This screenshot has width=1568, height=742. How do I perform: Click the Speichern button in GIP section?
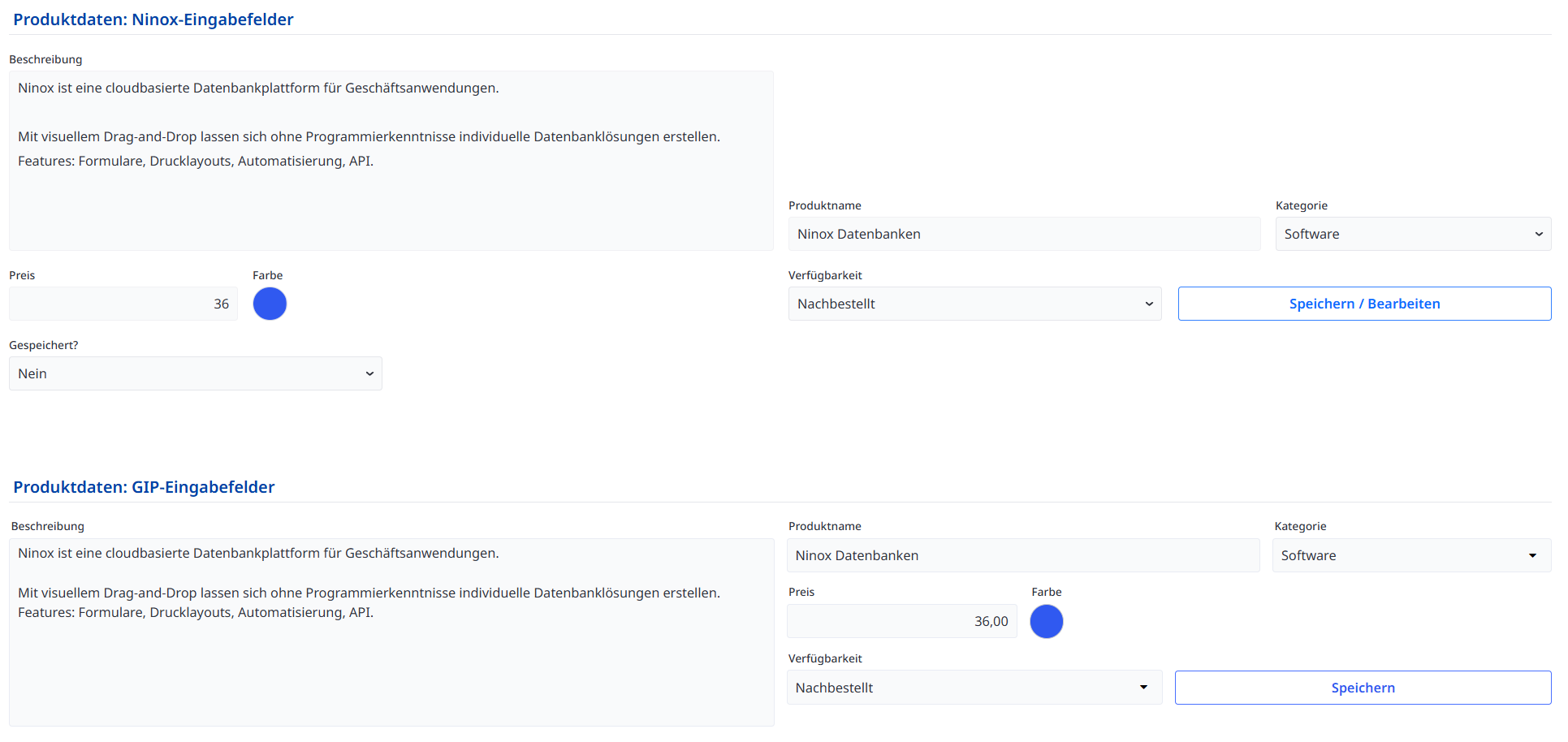coord(1363,688)
